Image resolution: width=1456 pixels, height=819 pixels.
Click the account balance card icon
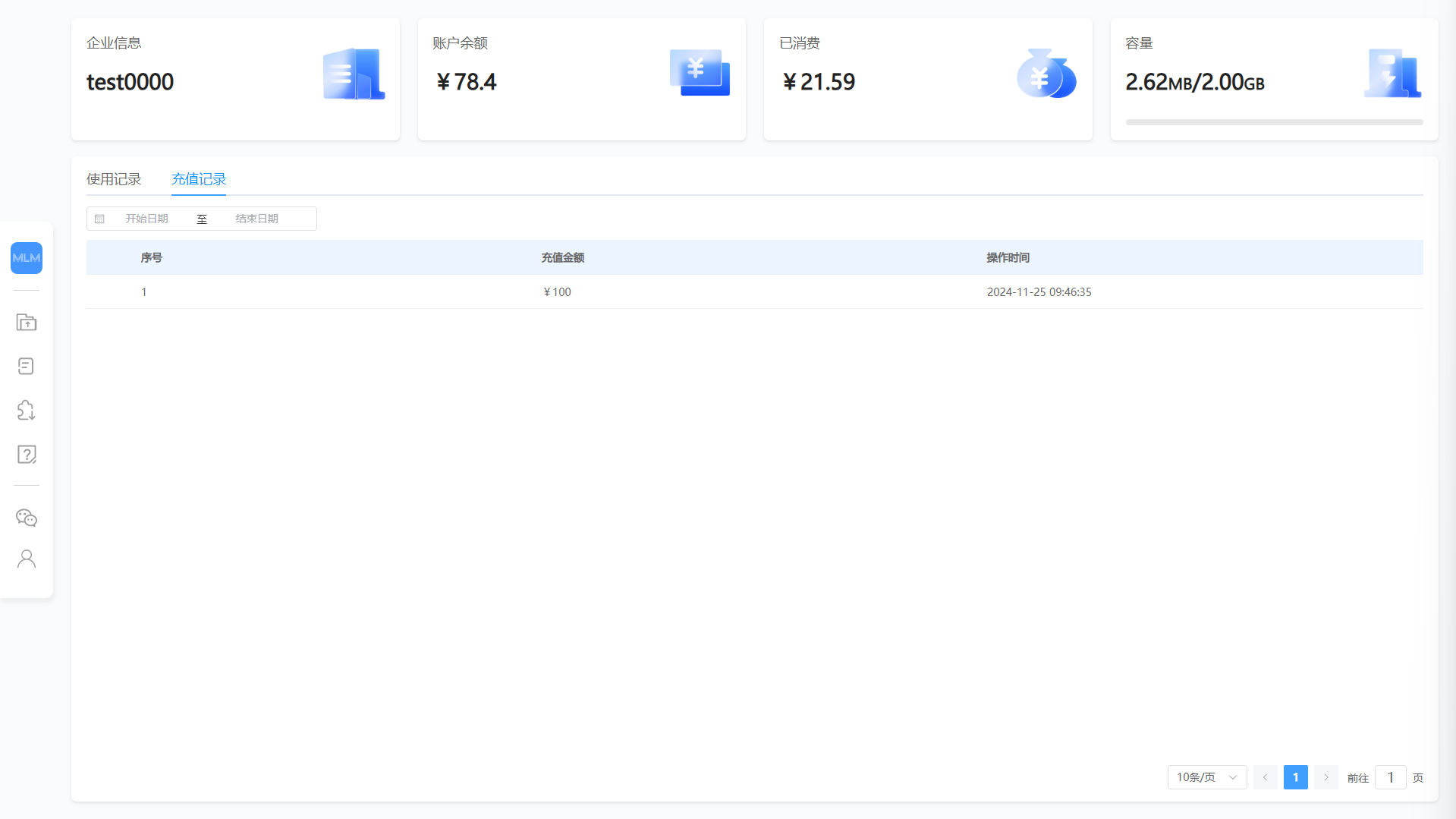[x=700, y=73]
